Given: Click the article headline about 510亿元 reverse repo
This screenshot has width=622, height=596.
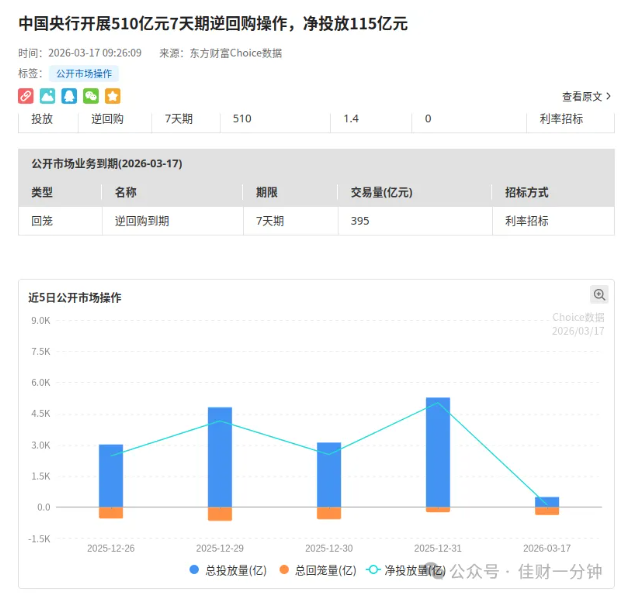Looking at the screenshot, I should pos(213,24).
